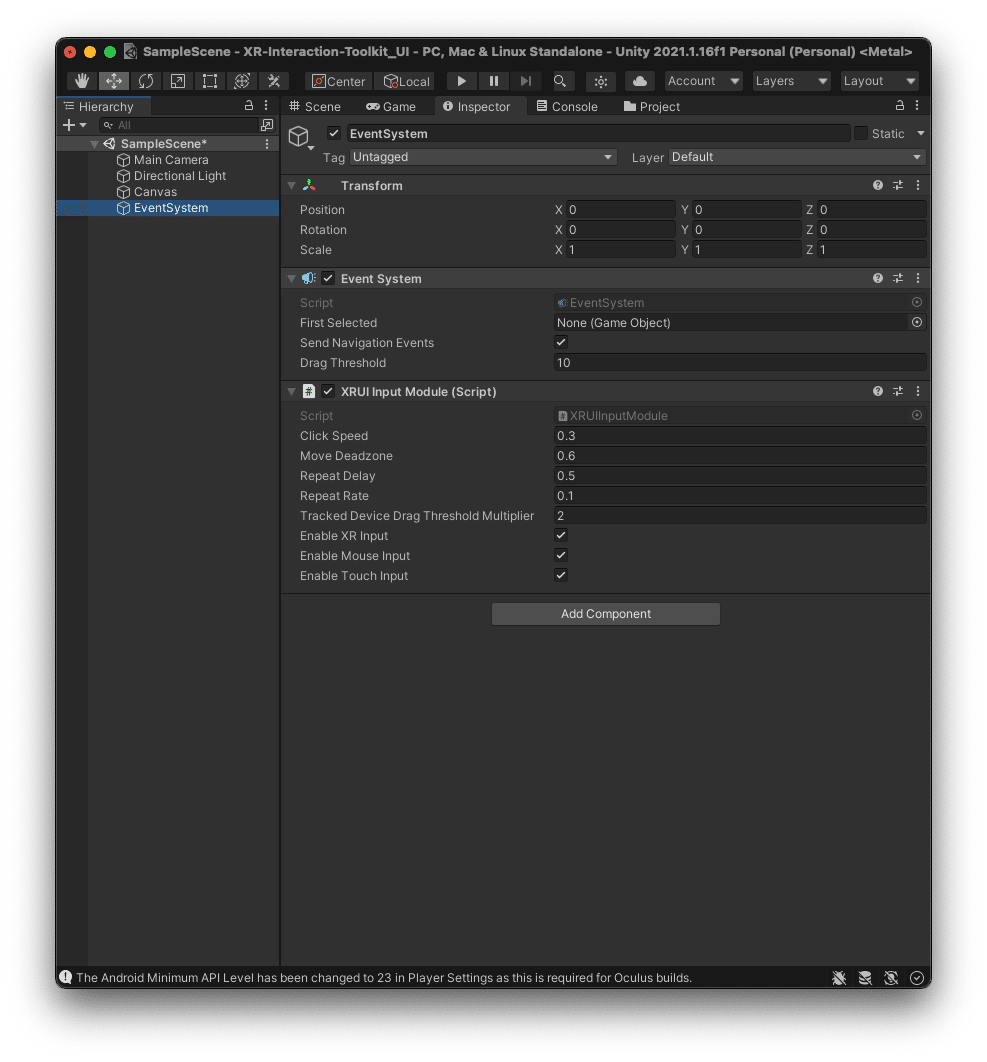
Task: Open the Hierarchy create plus menu
Action: click(x=74, y=125)
